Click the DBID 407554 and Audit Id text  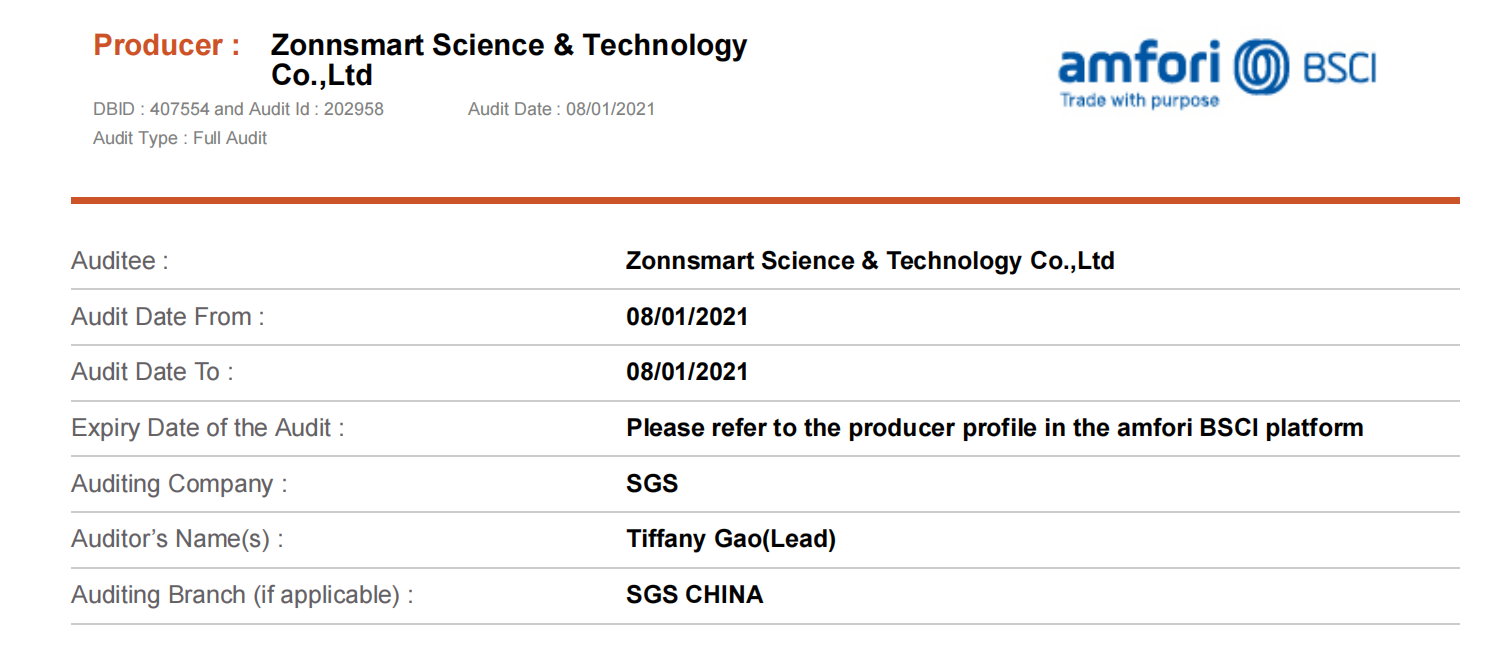(x=238, y=109)
